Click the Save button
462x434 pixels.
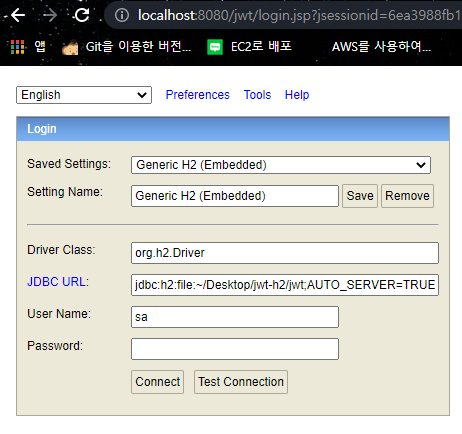pyautogui.click(x=360, y=196)
